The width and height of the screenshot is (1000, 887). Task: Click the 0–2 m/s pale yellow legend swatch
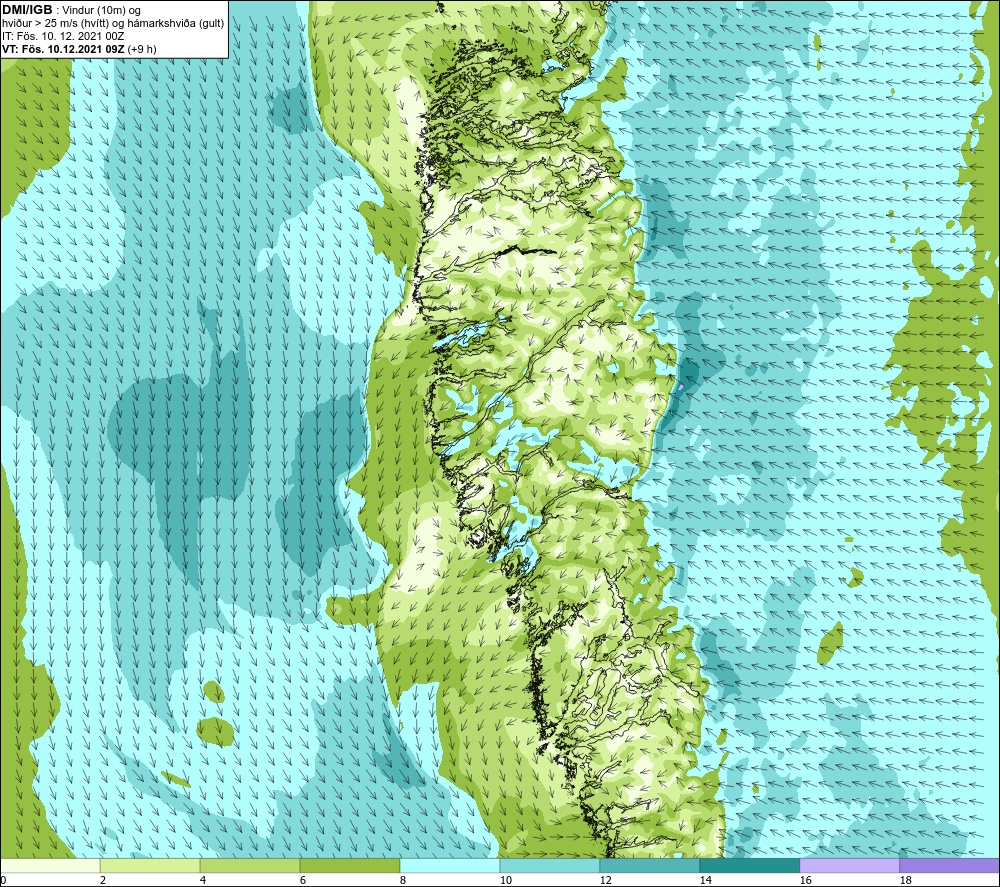pyautogui.click(x=50, y=866)
